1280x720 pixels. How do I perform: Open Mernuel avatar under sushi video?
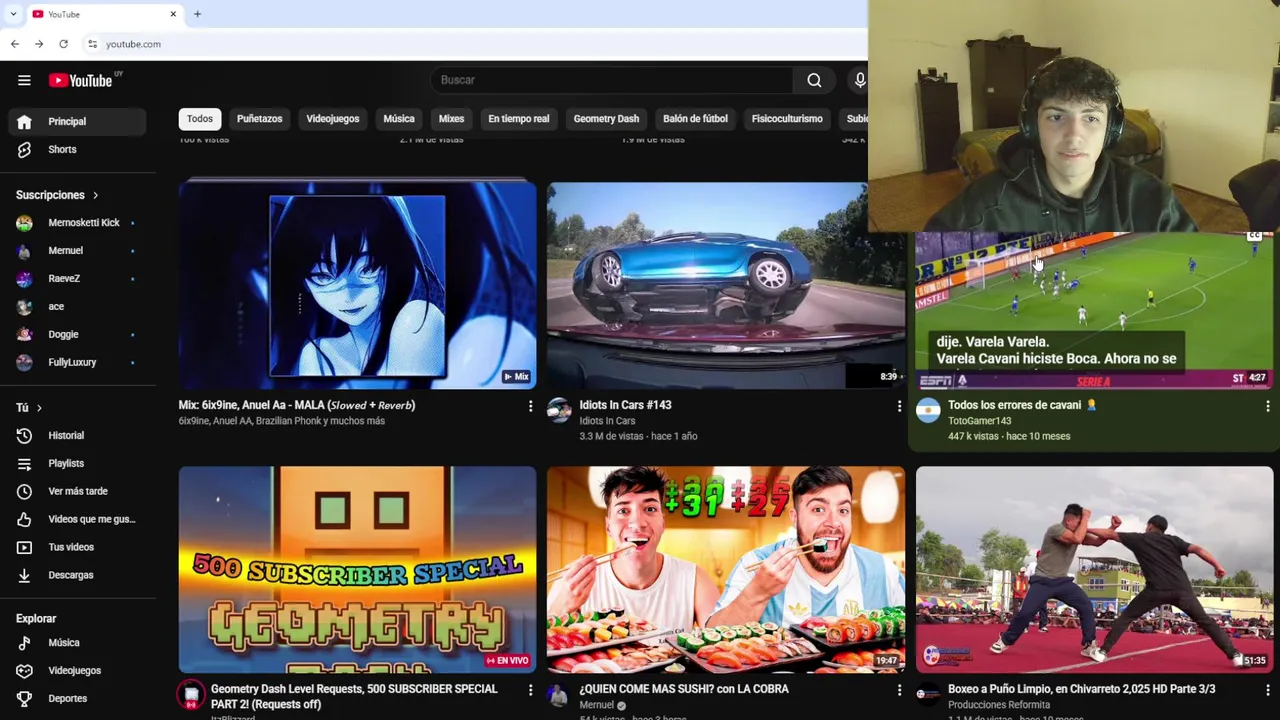tap(559, 694)
